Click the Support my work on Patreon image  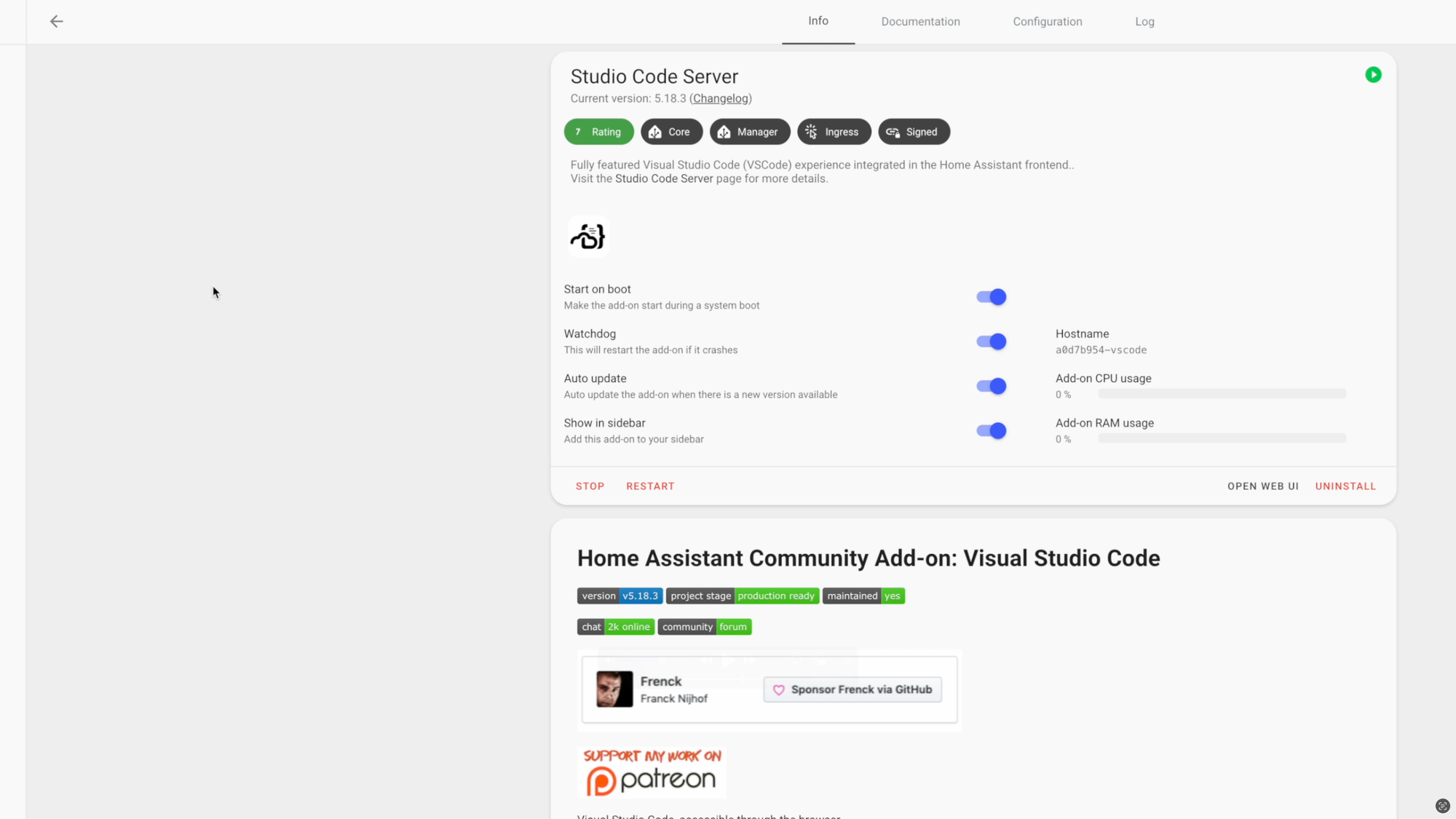point(652,772)
